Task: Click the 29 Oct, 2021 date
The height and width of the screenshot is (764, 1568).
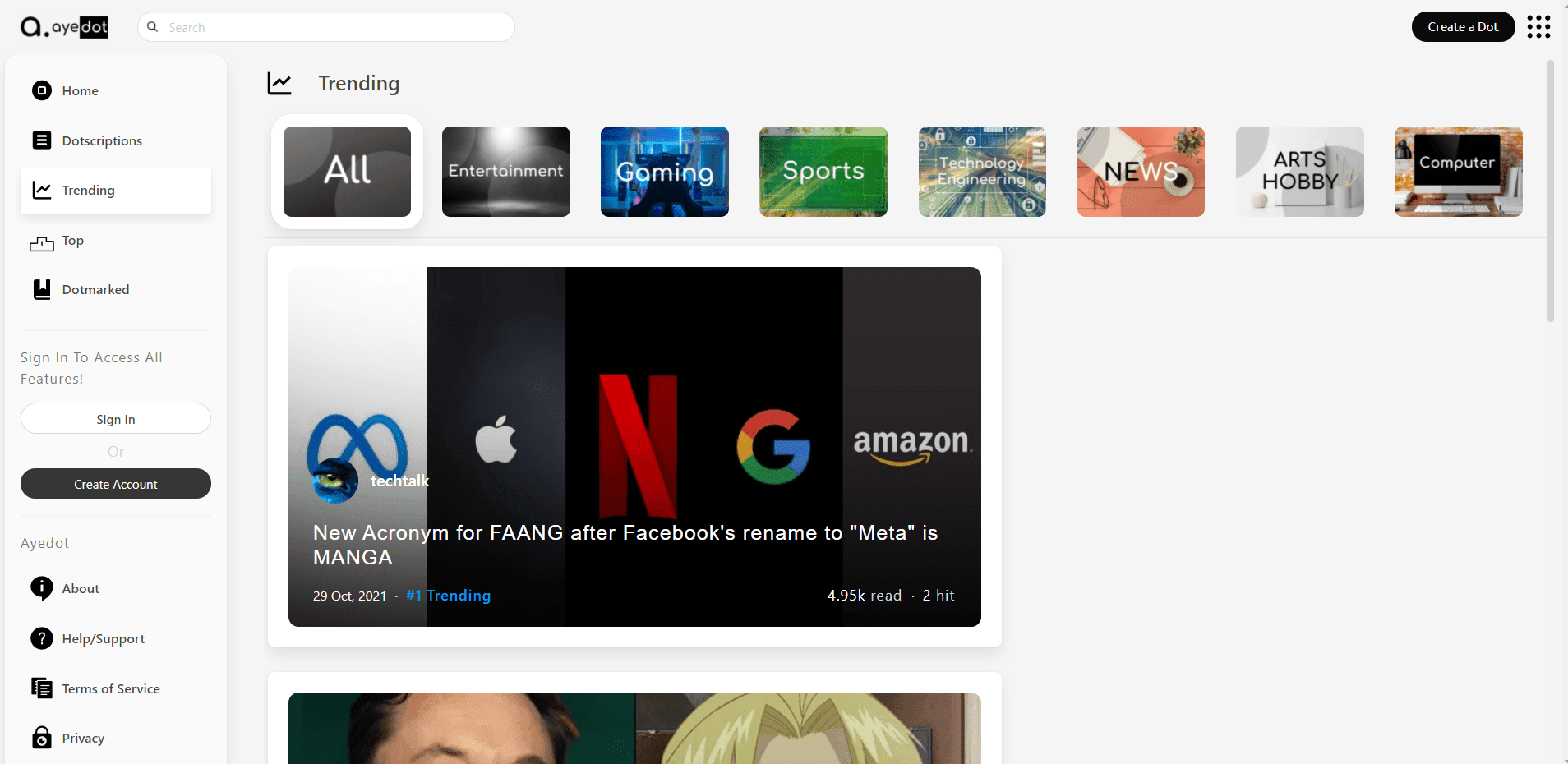Action: pos(349,596)
